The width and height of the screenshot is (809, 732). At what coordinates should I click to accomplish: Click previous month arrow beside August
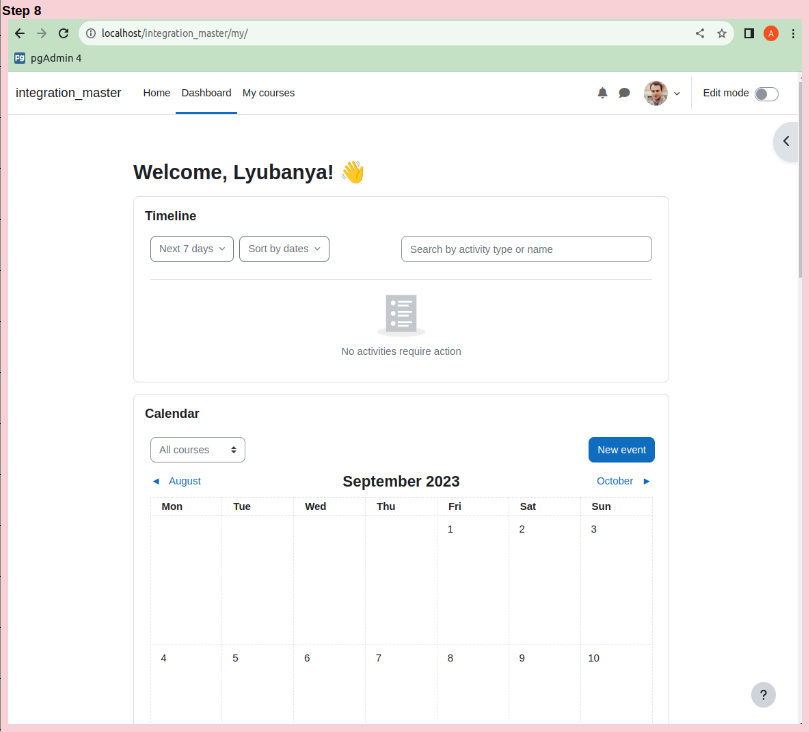[x=156, y=481]
